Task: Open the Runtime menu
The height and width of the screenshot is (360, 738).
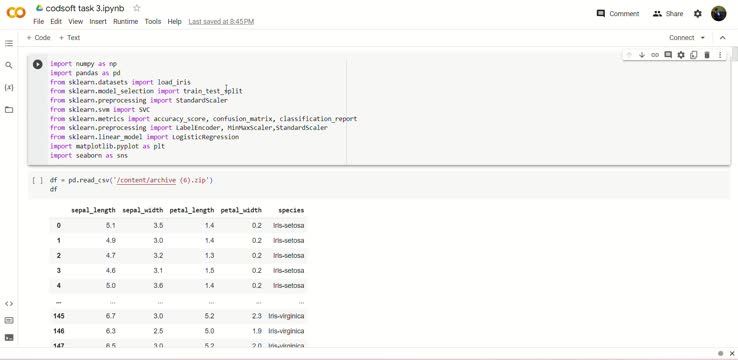Action: pos(126,22)
